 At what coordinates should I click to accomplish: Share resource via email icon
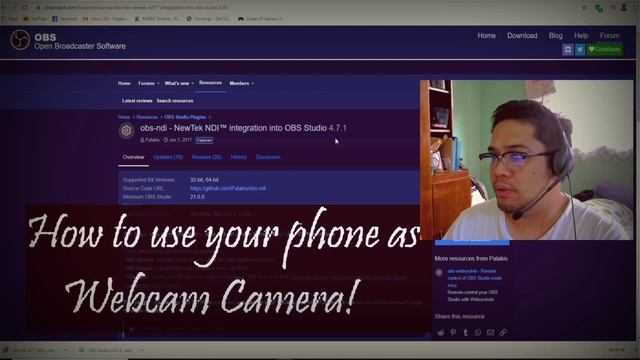pyautogui.click(x=491, y=333)
